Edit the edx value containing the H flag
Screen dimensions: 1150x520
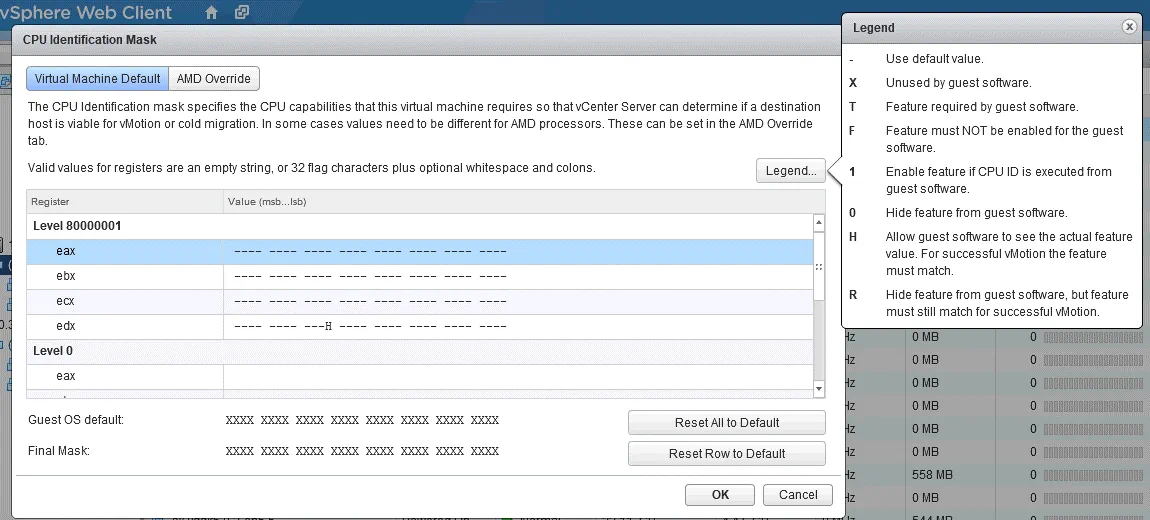516,327
